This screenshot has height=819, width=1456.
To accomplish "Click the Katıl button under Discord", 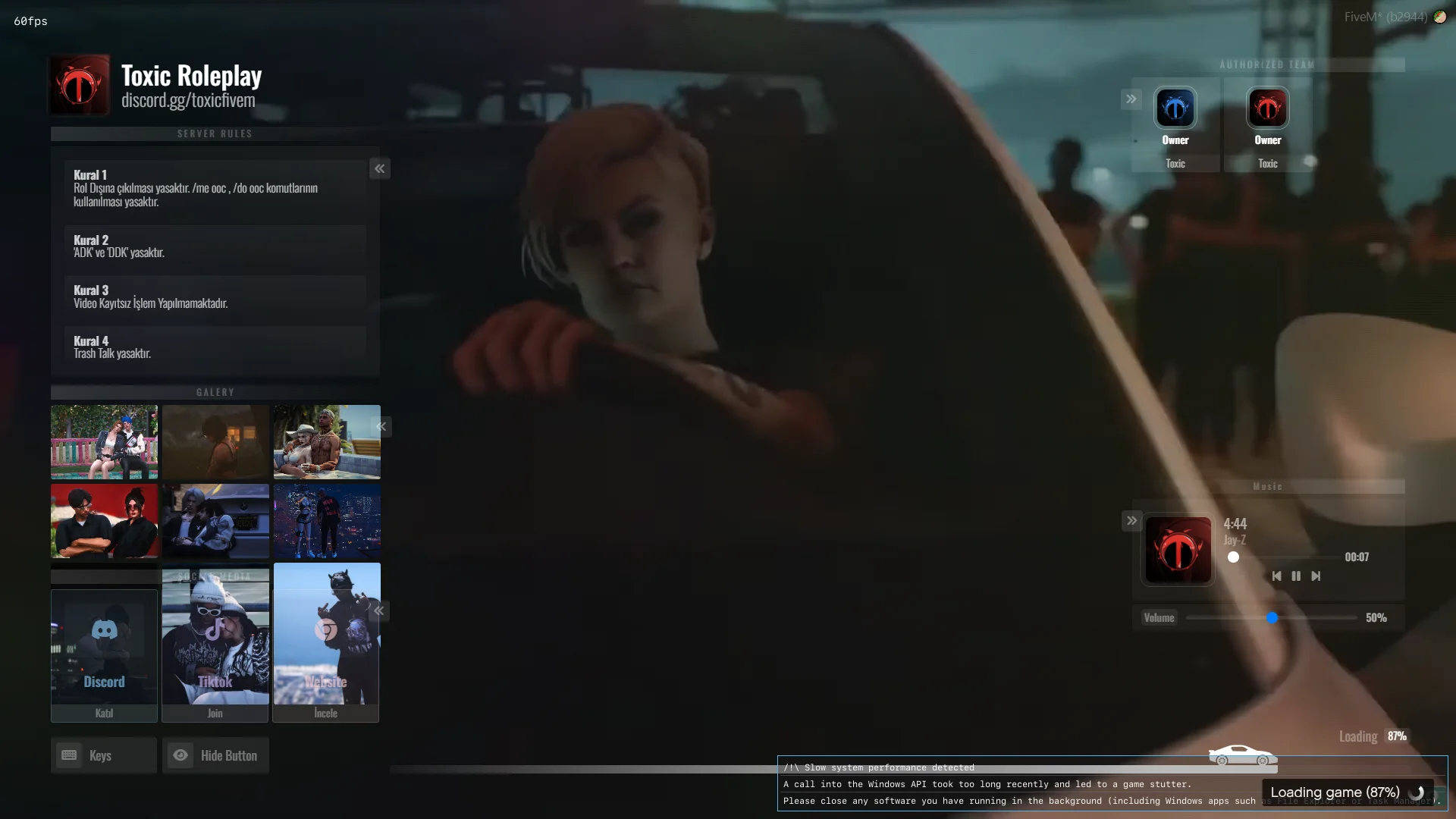I will [104, 713].
